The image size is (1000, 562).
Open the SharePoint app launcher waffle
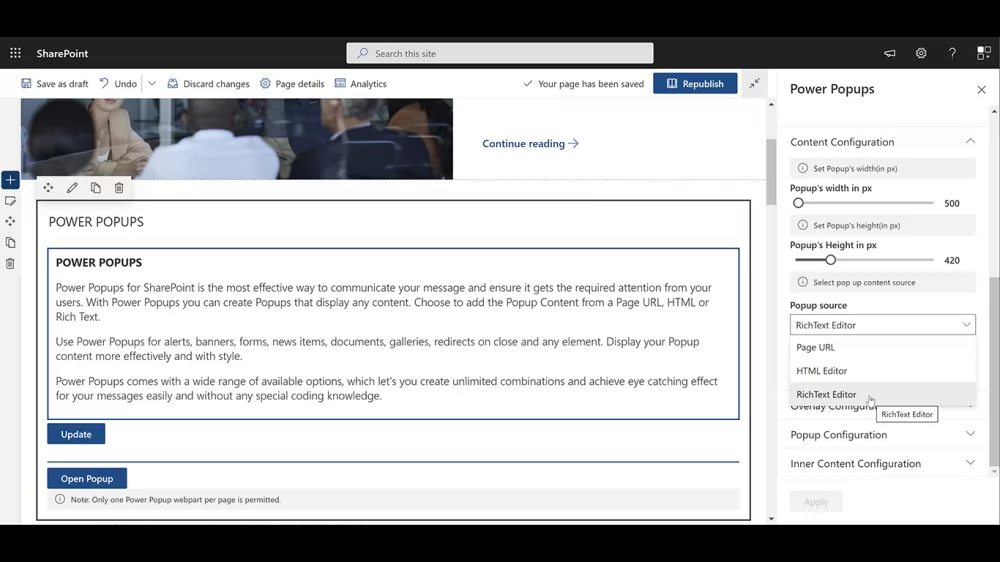click(15, 54)
